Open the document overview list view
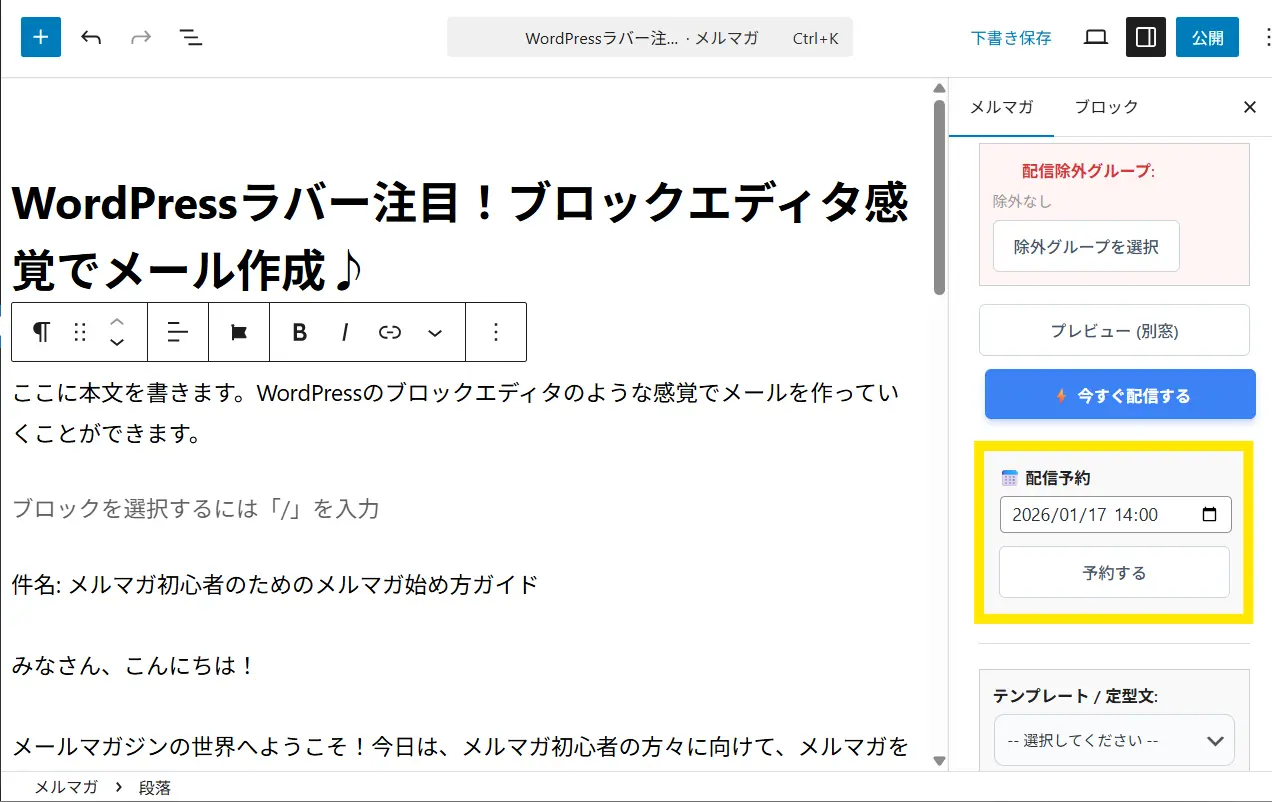 190,37
